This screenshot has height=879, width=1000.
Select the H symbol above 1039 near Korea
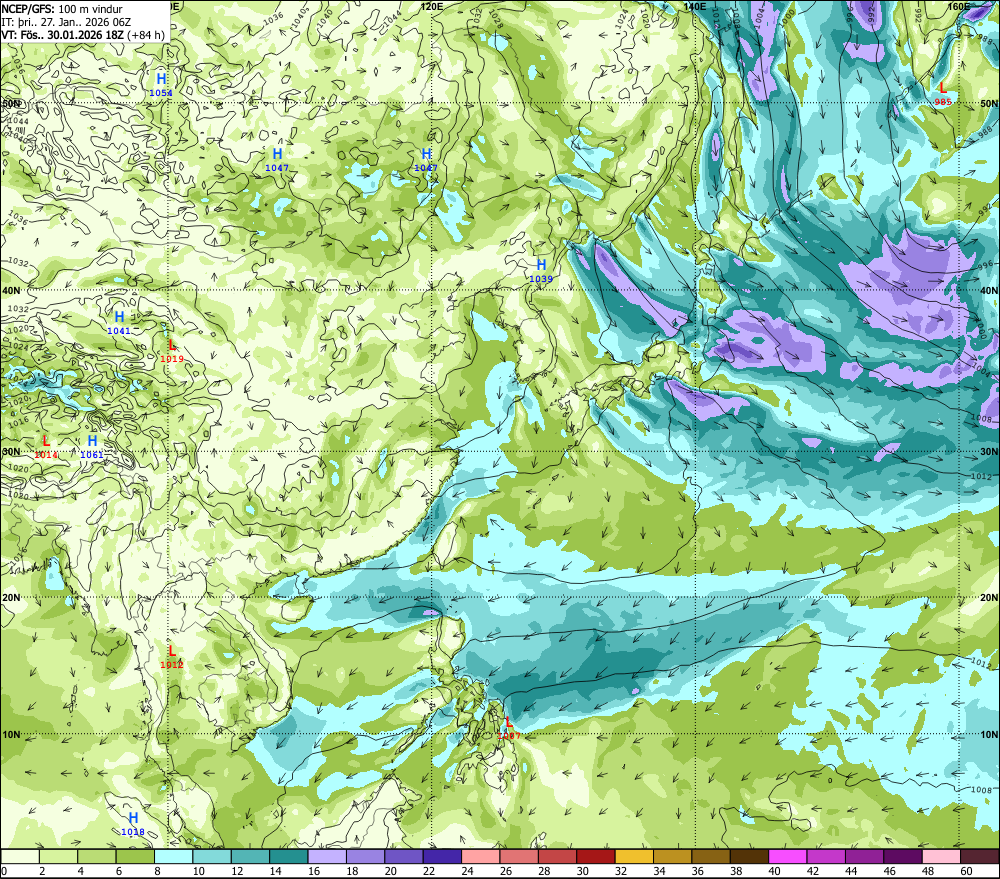pyautogui.click(x=541, y=265)
